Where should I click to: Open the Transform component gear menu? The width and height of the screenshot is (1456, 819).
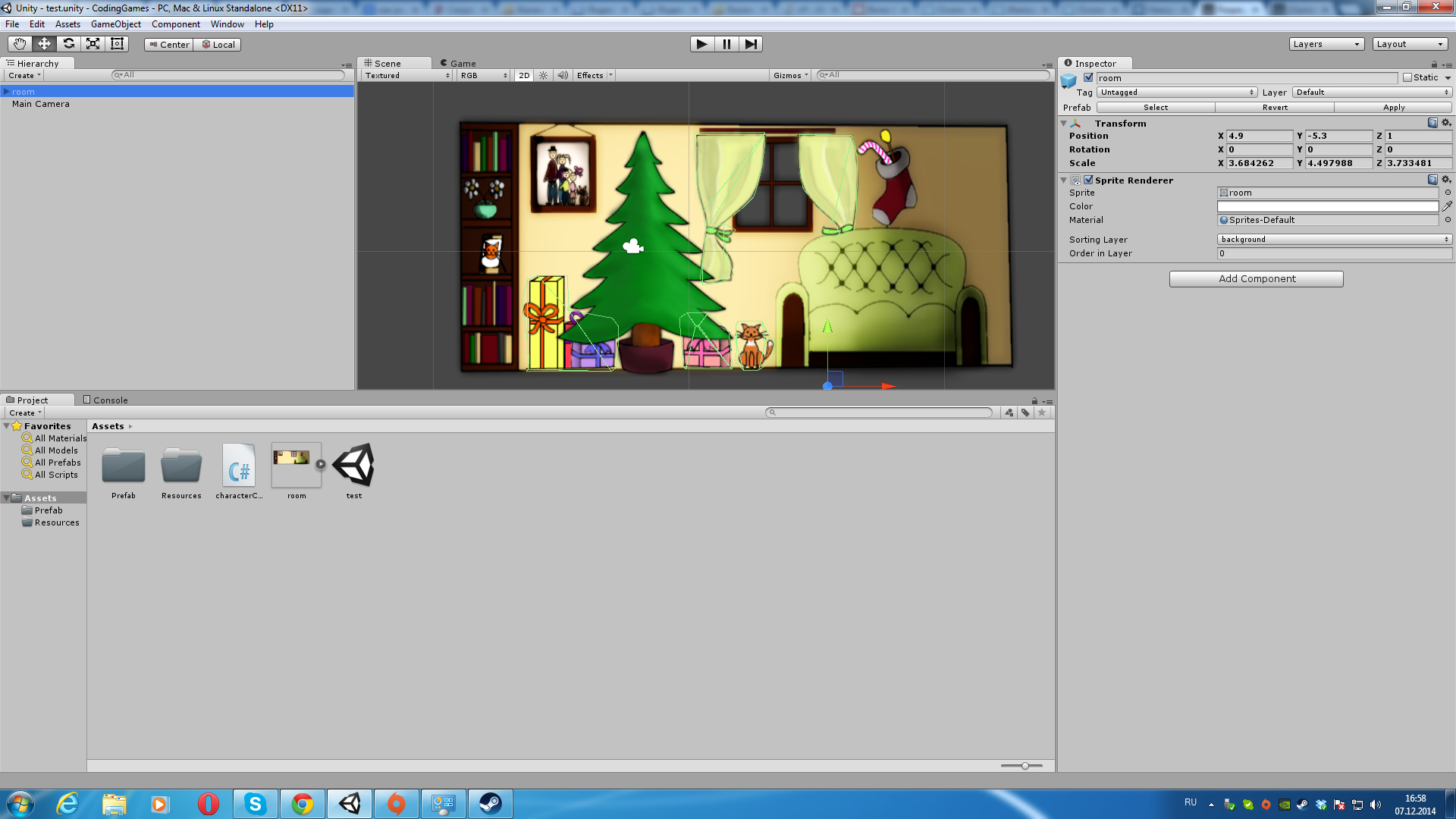pyautogui.click(x=1446, y=123)
